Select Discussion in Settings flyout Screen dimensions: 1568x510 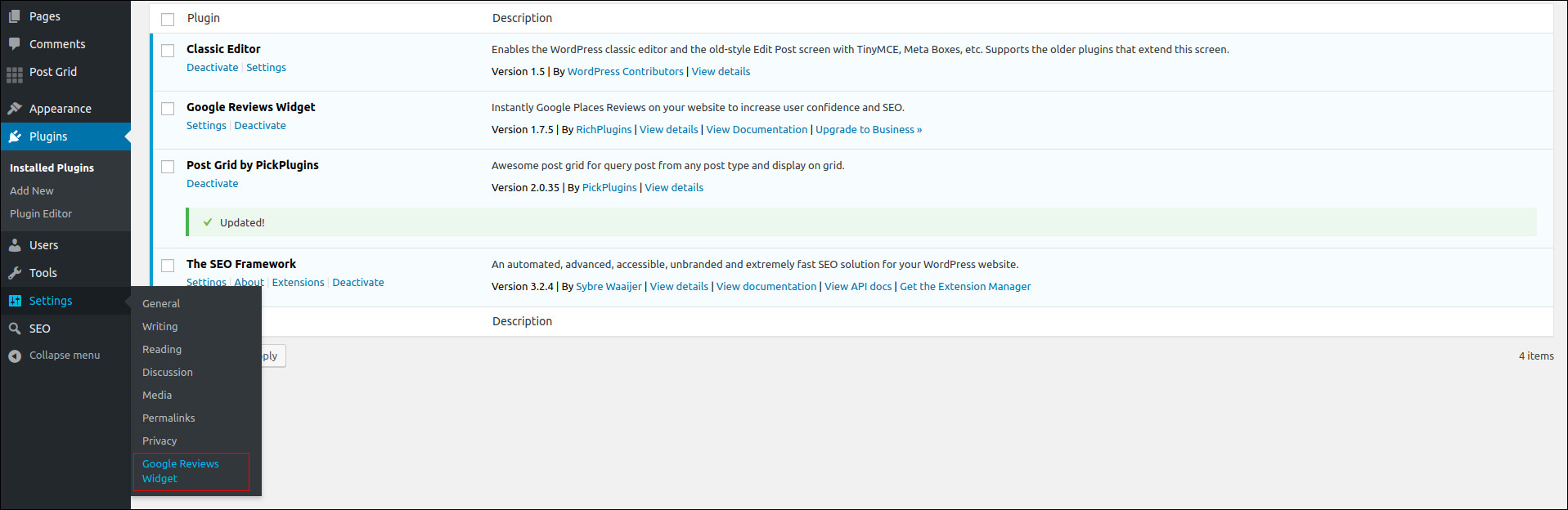168,372
